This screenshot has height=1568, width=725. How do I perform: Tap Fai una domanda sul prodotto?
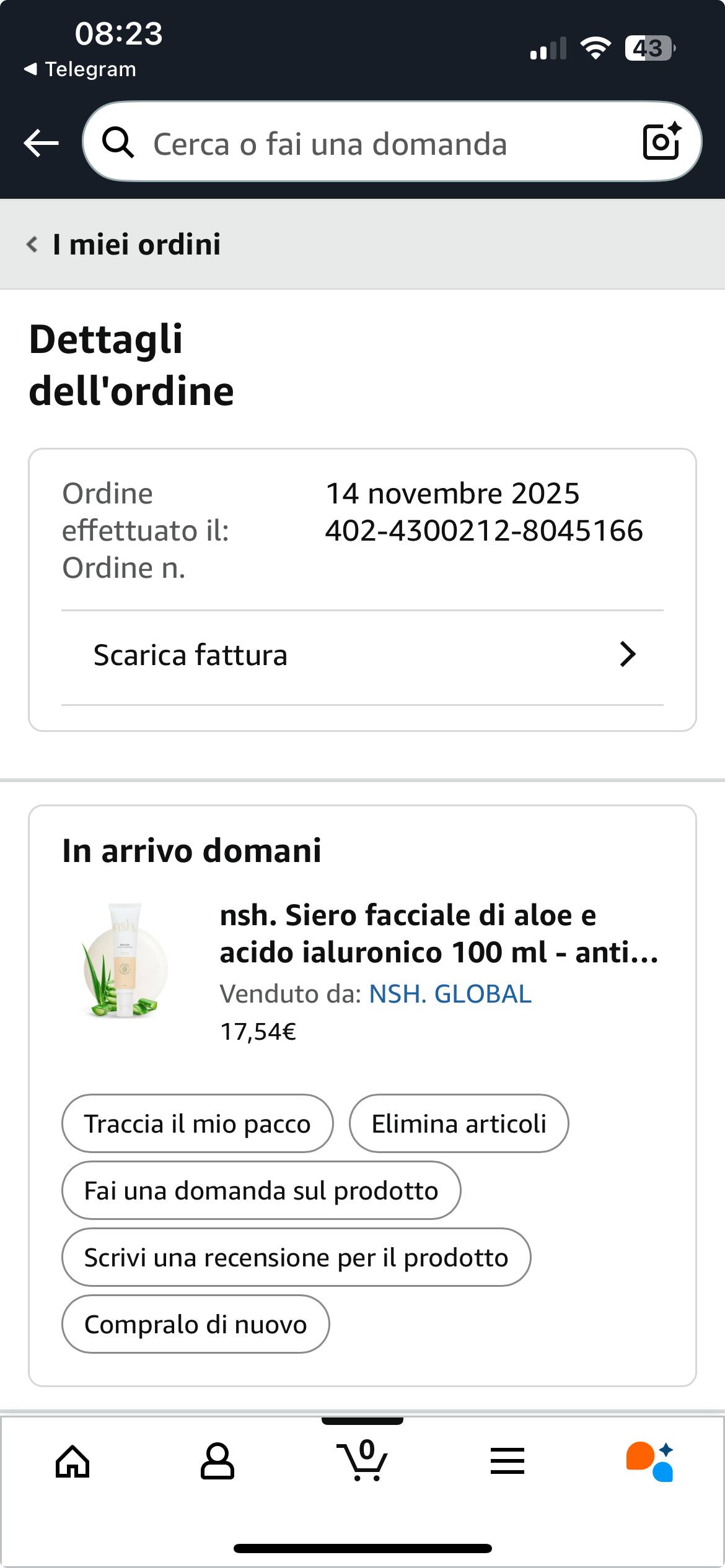pyautogui.click(x=261, y=1191)
